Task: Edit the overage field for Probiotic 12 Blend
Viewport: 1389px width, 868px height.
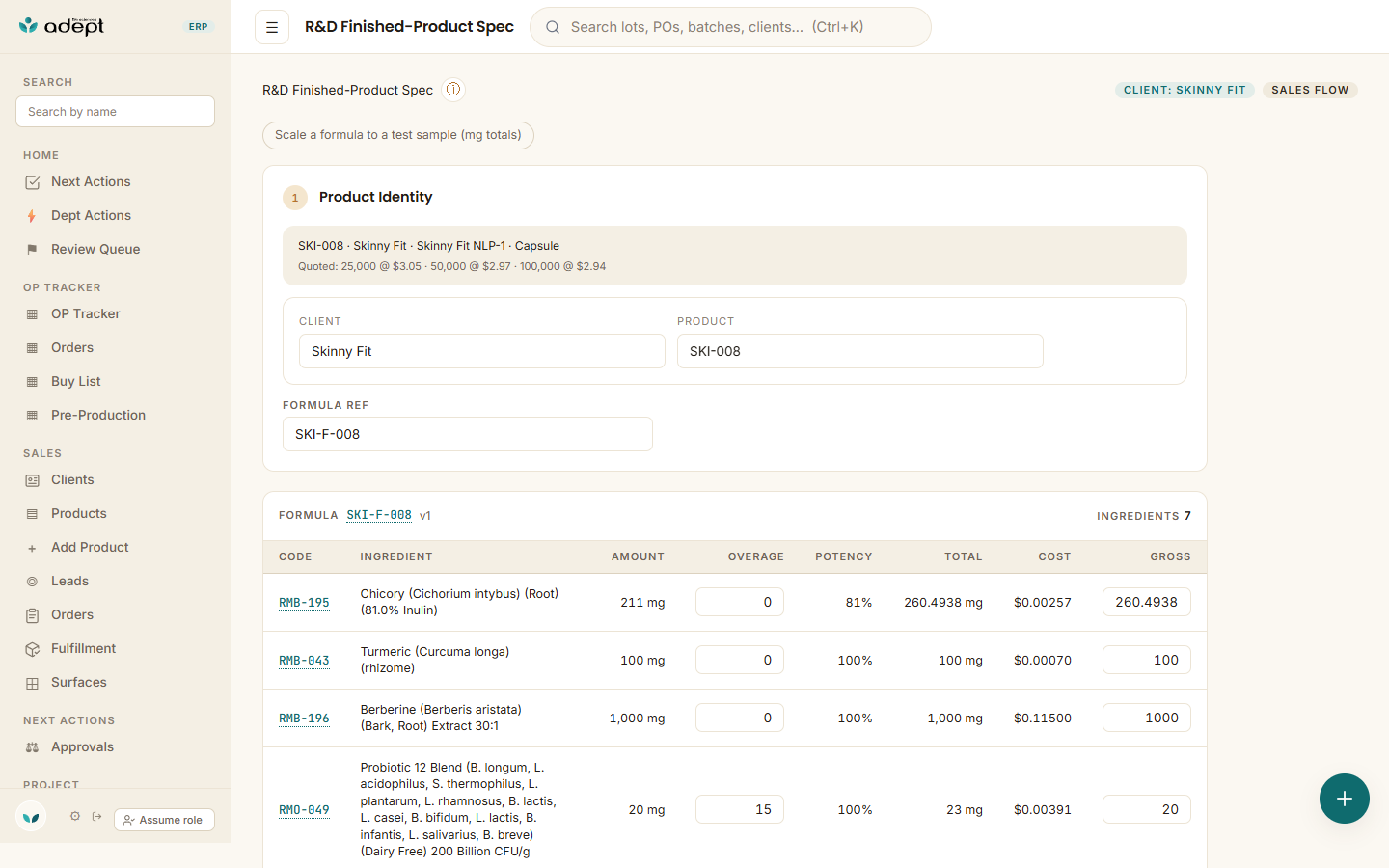Action: tap(740, 809)
